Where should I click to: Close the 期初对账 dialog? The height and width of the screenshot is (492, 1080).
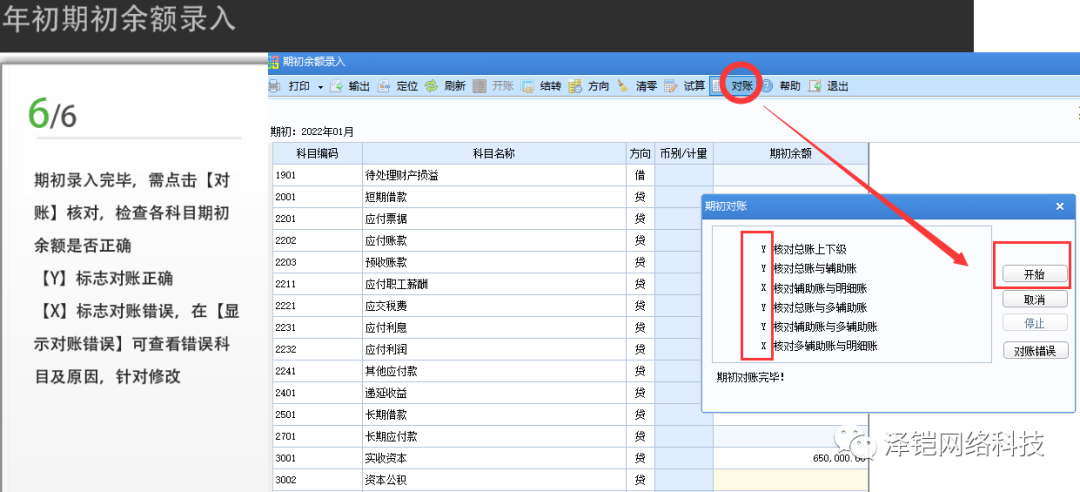(1059, 206)
